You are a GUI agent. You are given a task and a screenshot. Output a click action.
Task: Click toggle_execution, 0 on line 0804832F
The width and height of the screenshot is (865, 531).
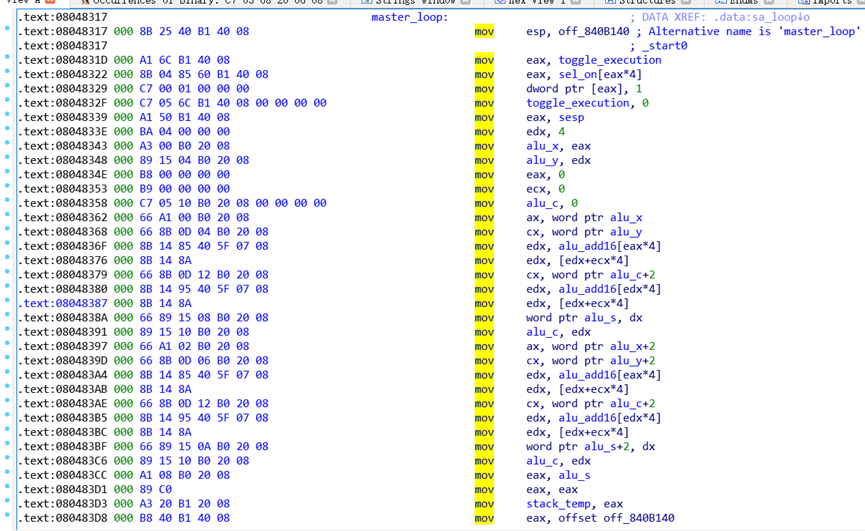click(x=587, y=103)
